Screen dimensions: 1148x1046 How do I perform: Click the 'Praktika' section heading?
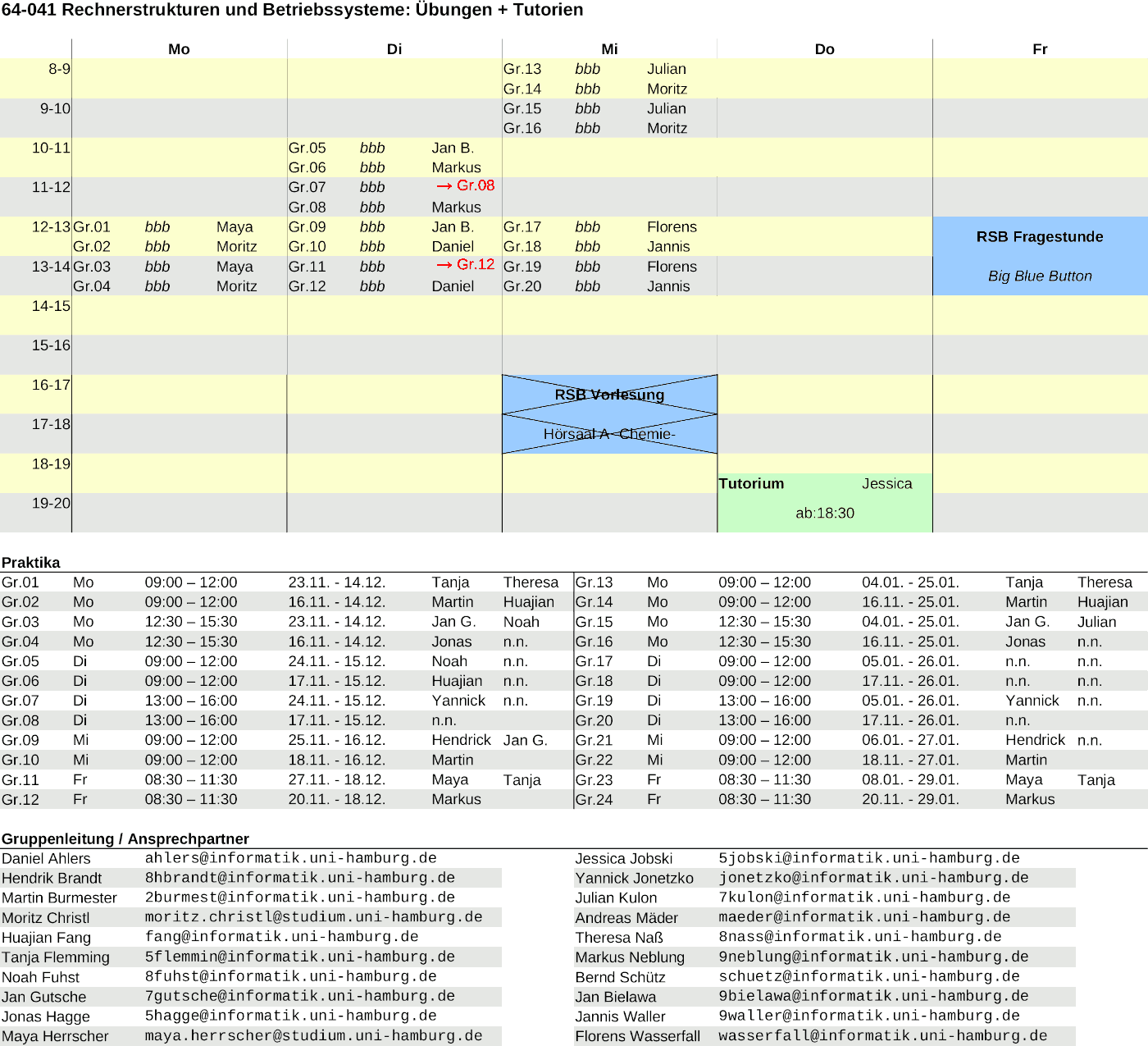31,563
